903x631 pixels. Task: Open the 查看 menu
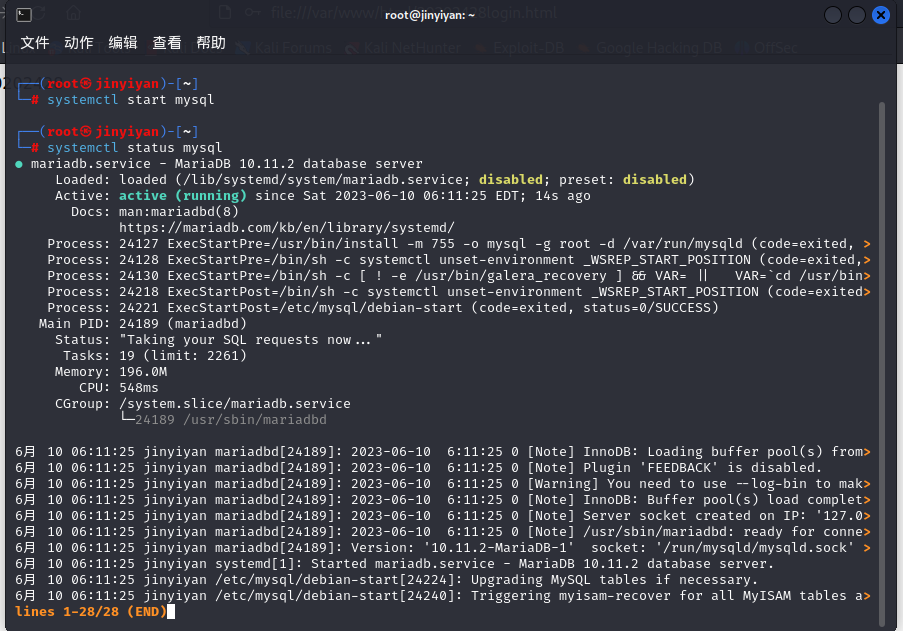coord(166,43)
